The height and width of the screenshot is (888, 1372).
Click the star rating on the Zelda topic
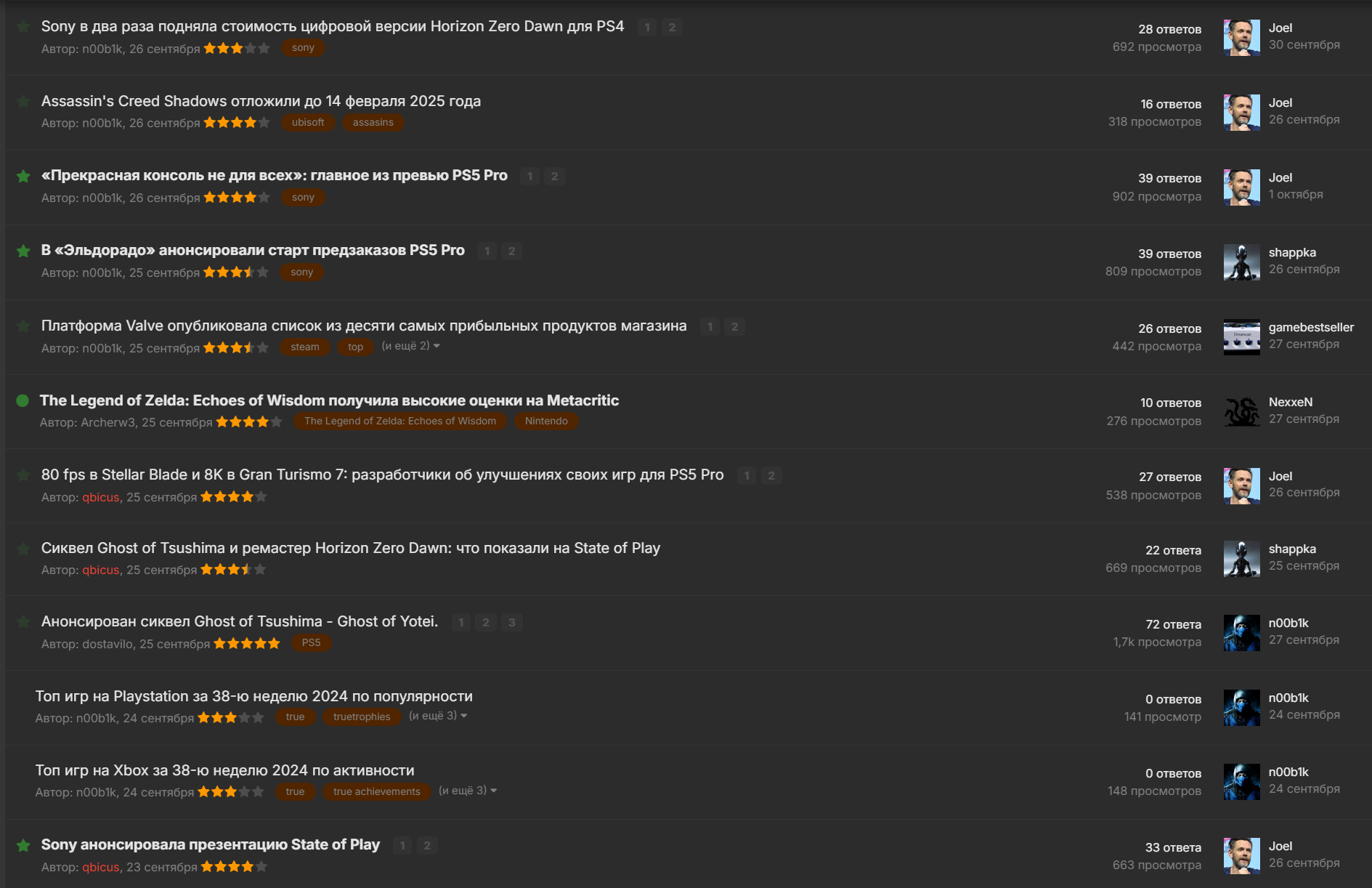click(x=249, y=421)
